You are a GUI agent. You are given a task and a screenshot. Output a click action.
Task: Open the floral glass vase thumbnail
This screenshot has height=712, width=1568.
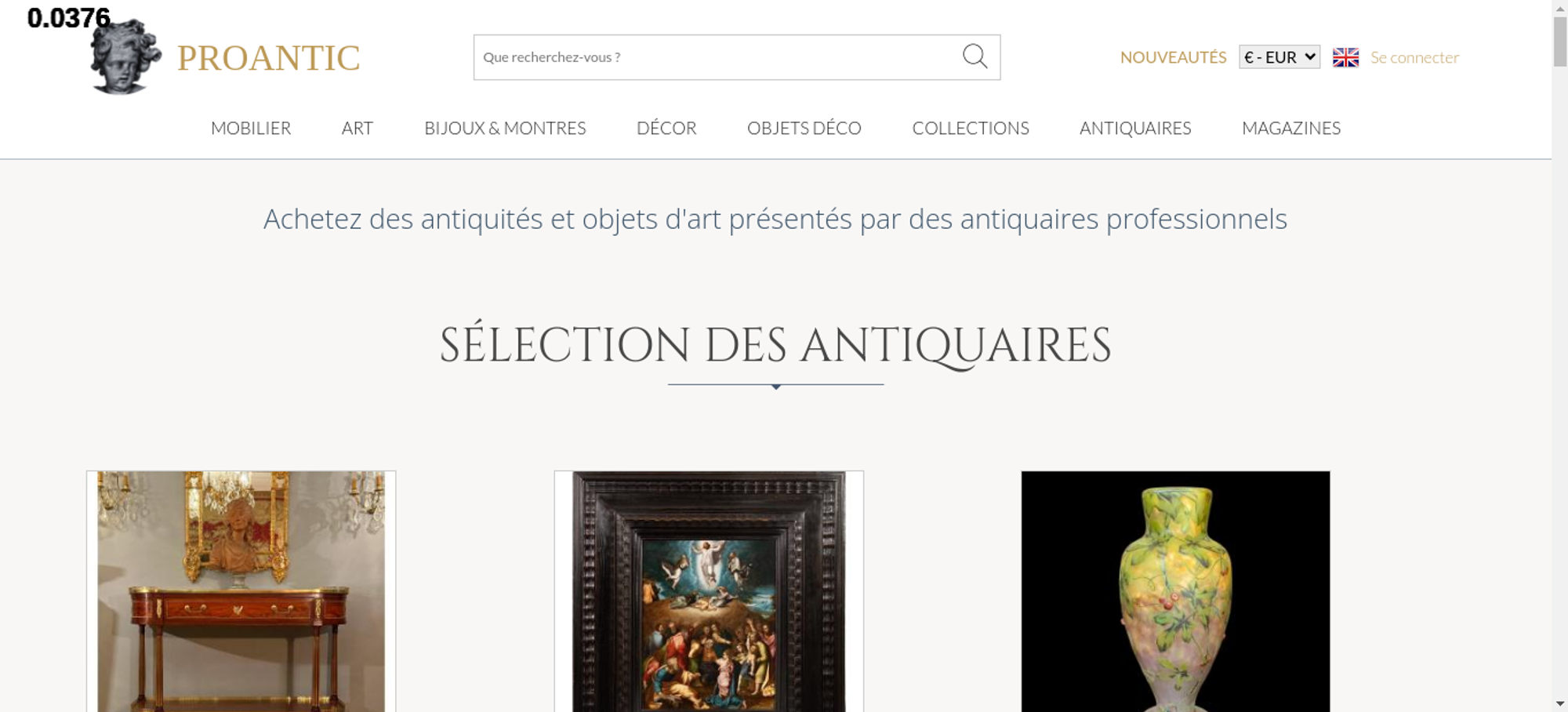[x=1175, y=591]
